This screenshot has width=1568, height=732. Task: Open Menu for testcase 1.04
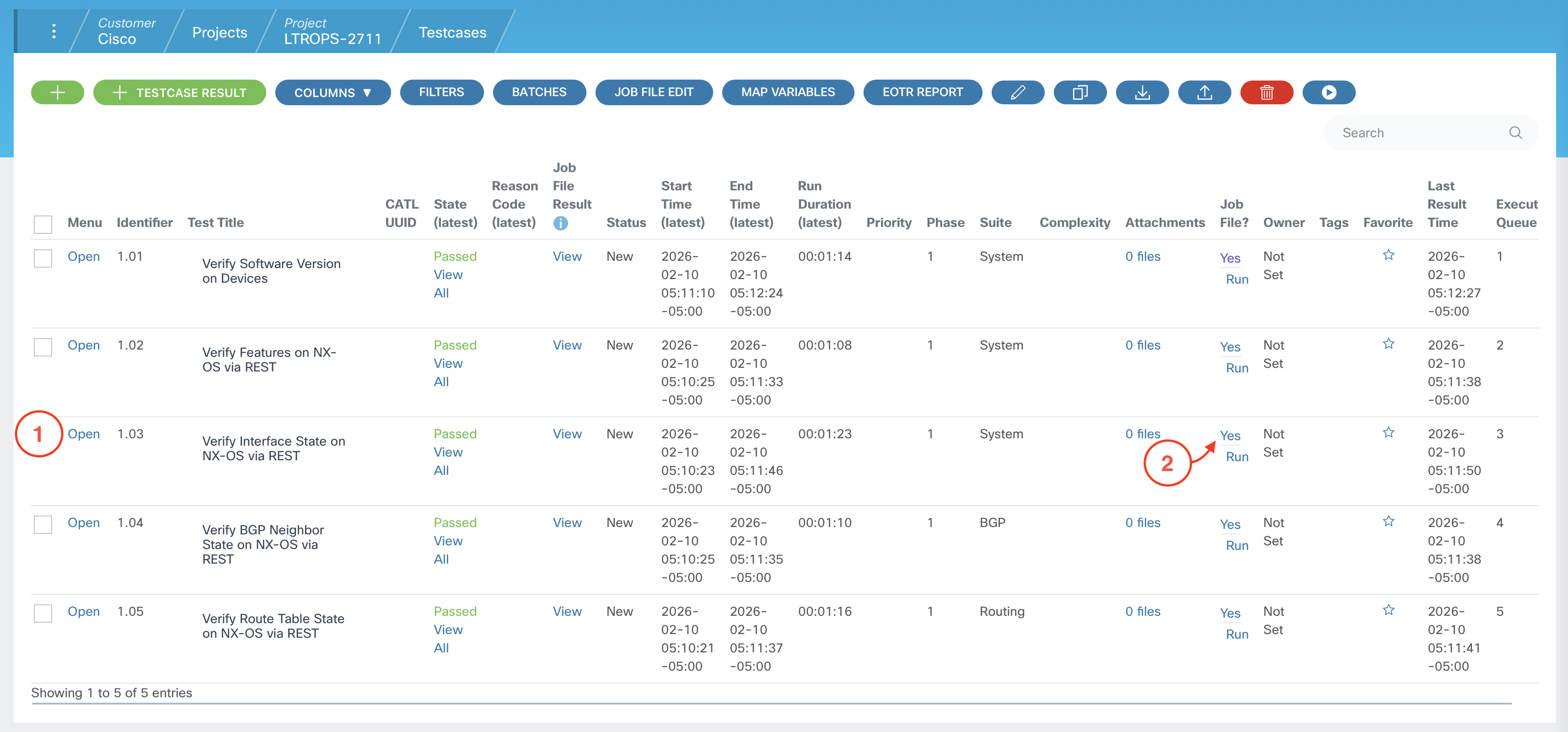click(x=83, y=522)
